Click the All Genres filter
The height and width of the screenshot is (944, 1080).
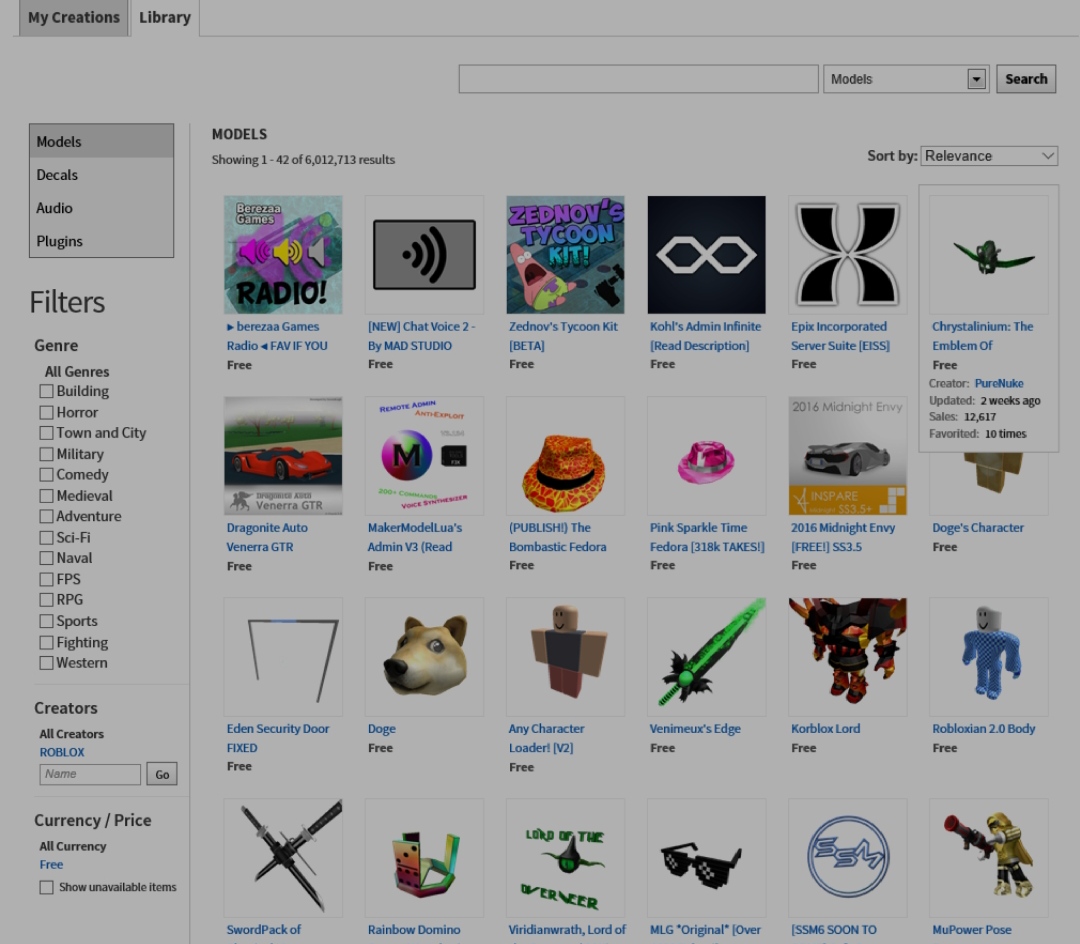click(76, 372)
